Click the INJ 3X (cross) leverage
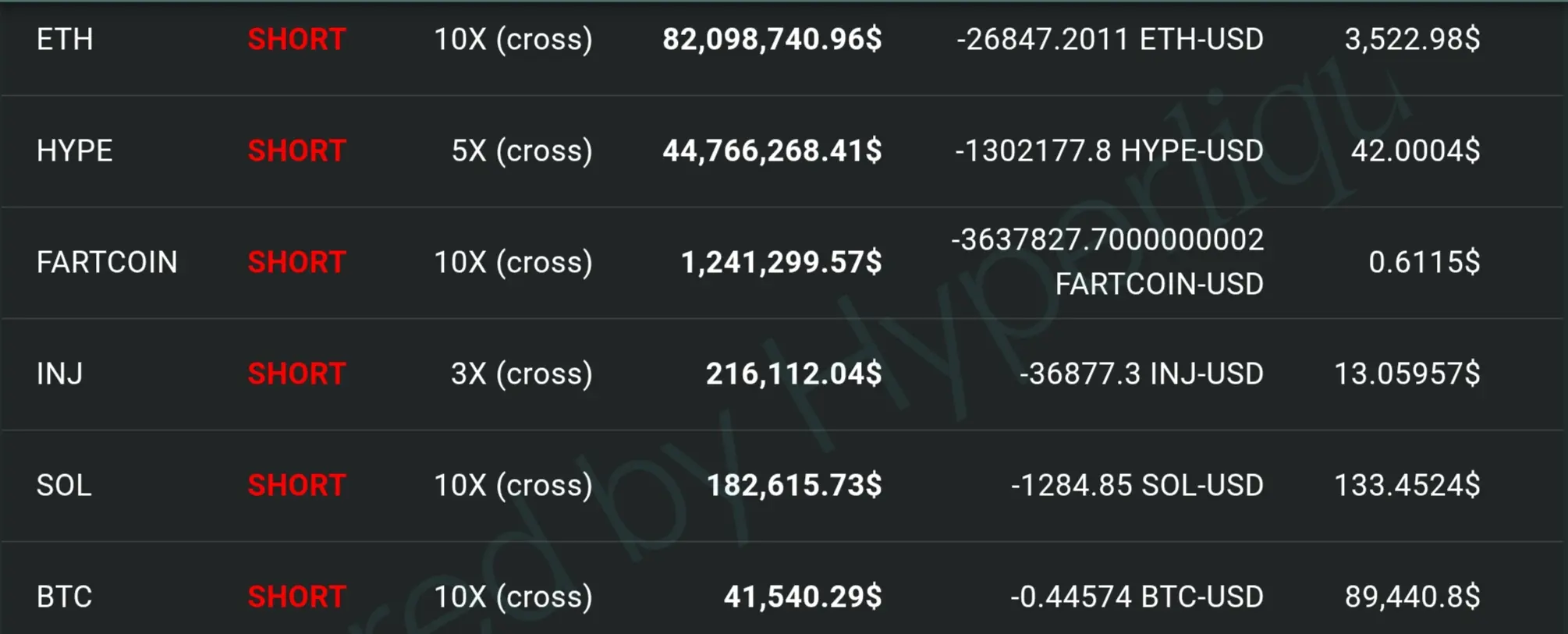The image size is (1568, 634). click(522, 374)
